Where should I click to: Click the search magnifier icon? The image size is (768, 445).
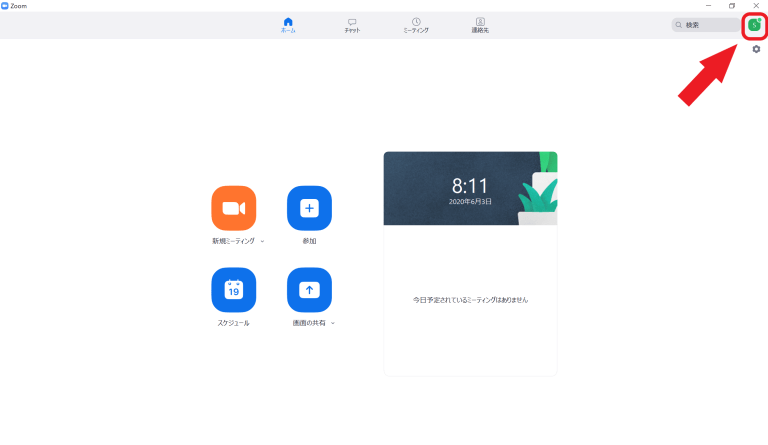click(679, 25)
